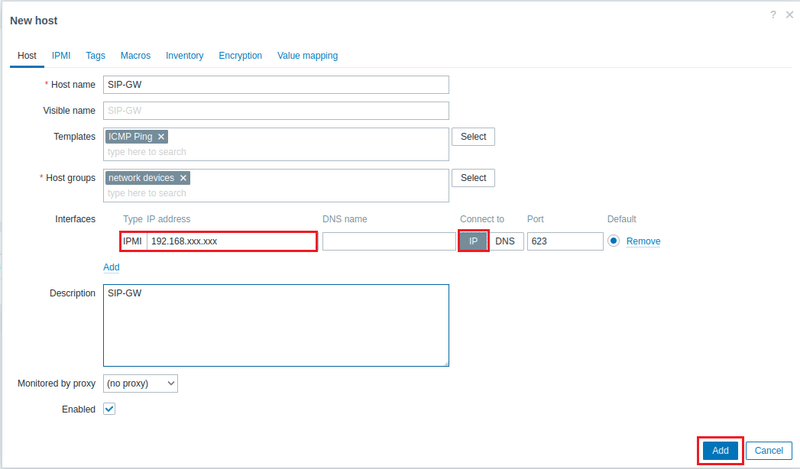Switch to the IPMI tab
The height and width of the screenshot is (469, 800).
point(61,56)
